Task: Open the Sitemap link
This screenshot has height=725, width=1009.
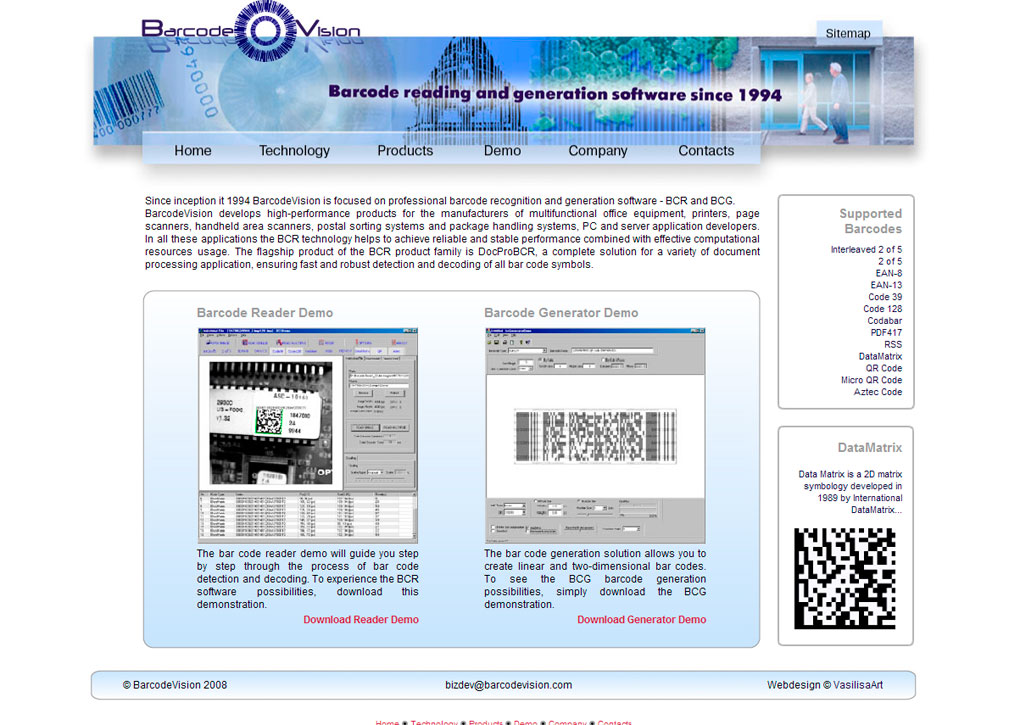Action: tap(848, 33)
